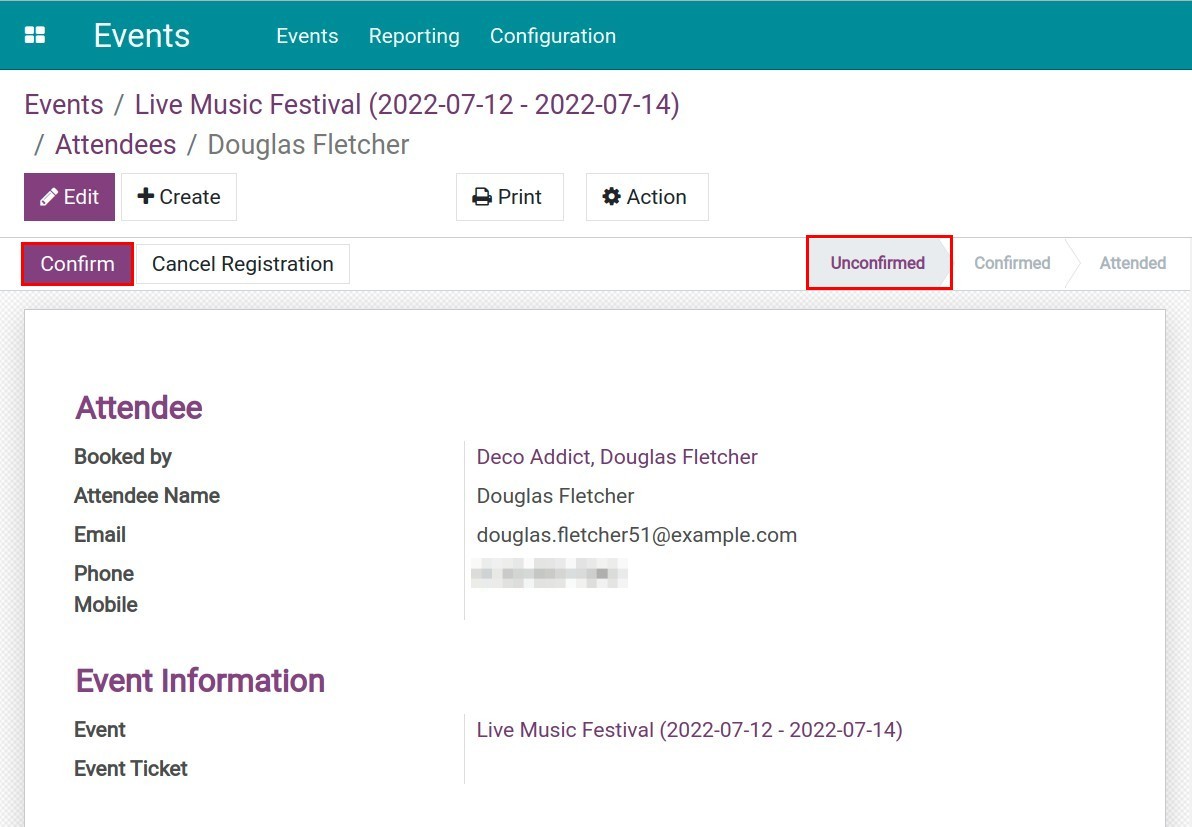The image size is (1192, 827).
Task: Click the printer icon to print record
Action: [x=480, y=196]
